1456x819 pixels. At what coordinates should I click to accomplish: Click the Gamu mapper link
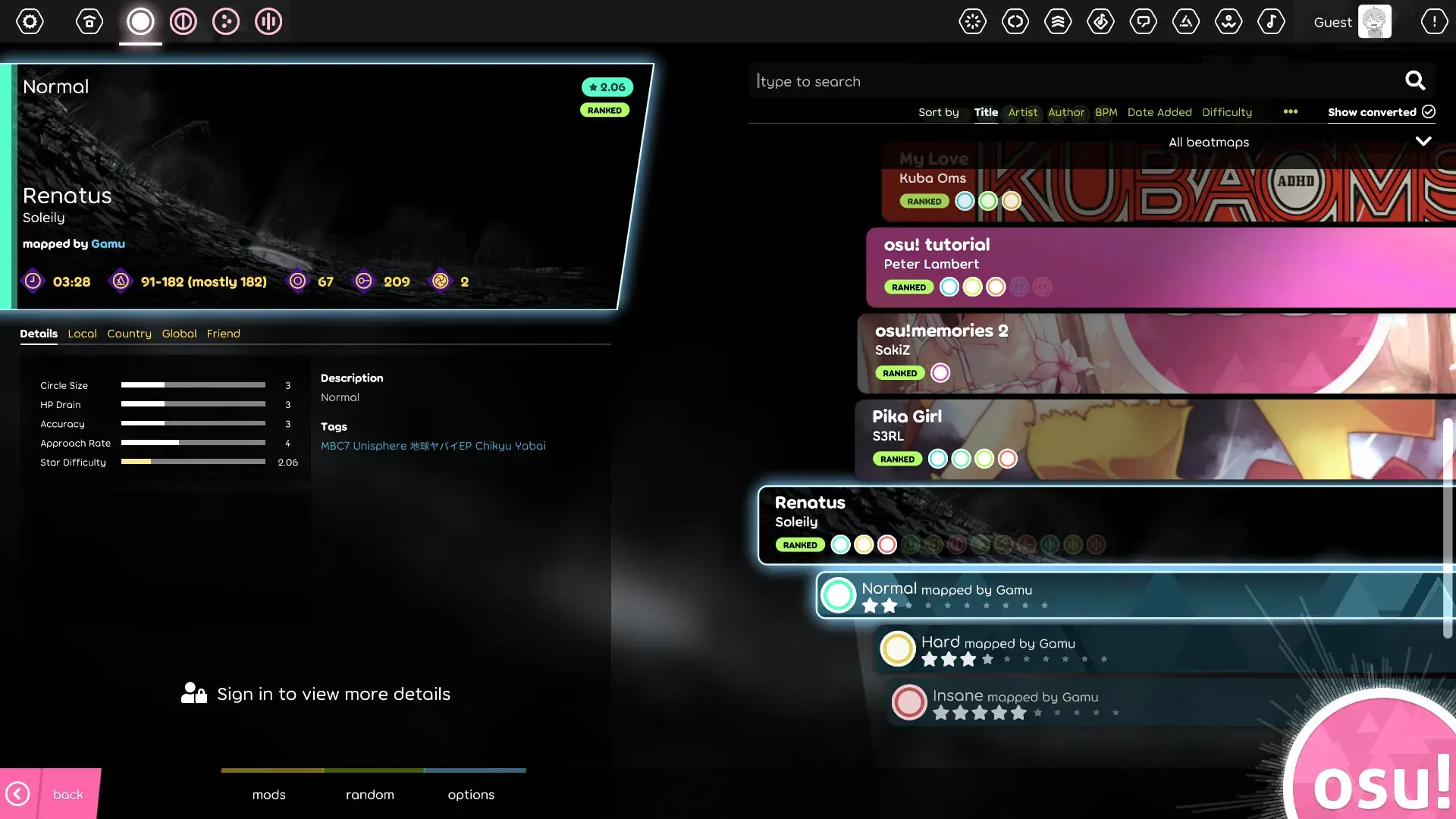[108, 244]
